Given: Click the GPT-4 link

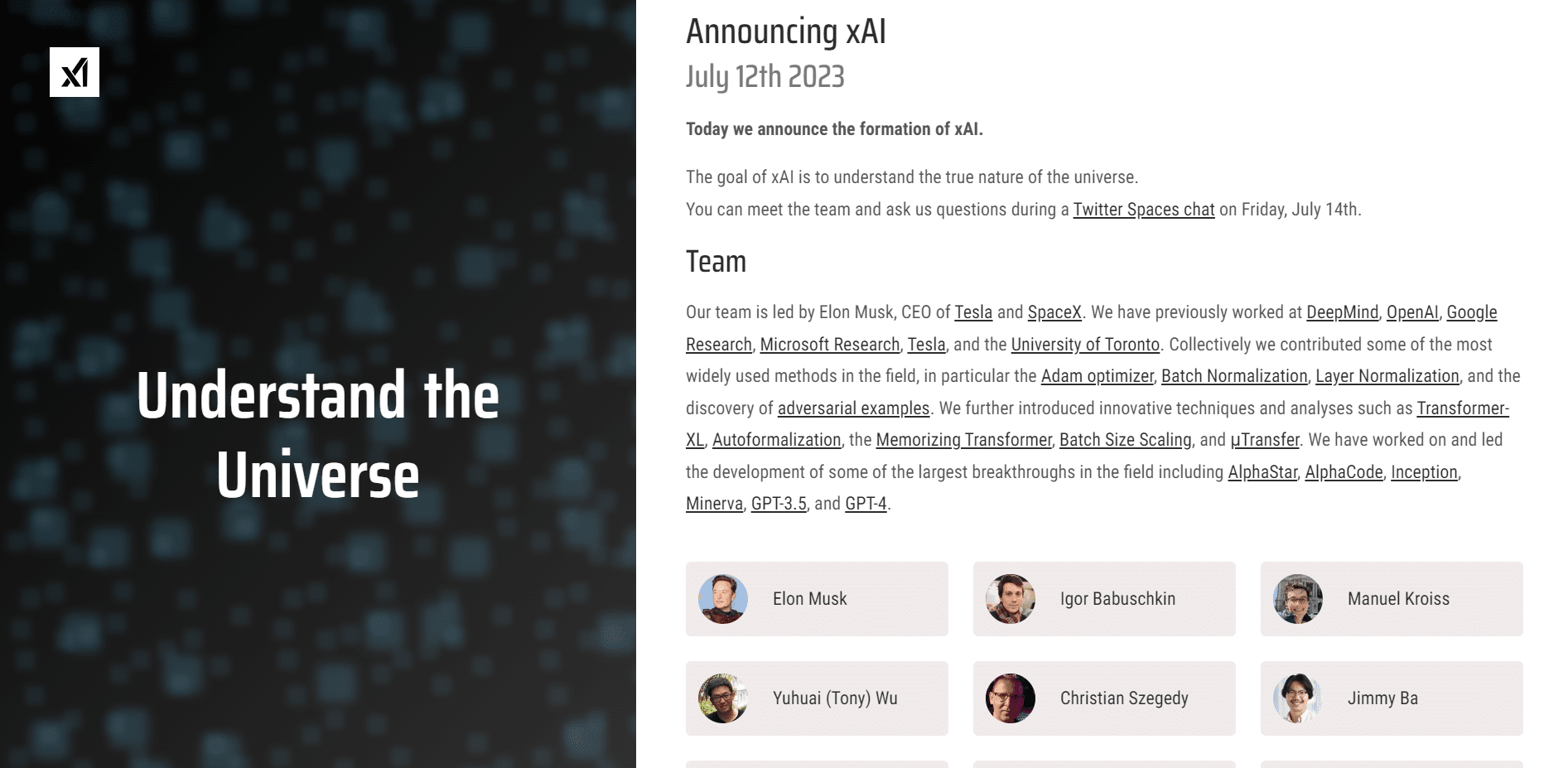Looking at the screenshot, I should (x=866, y=504).
